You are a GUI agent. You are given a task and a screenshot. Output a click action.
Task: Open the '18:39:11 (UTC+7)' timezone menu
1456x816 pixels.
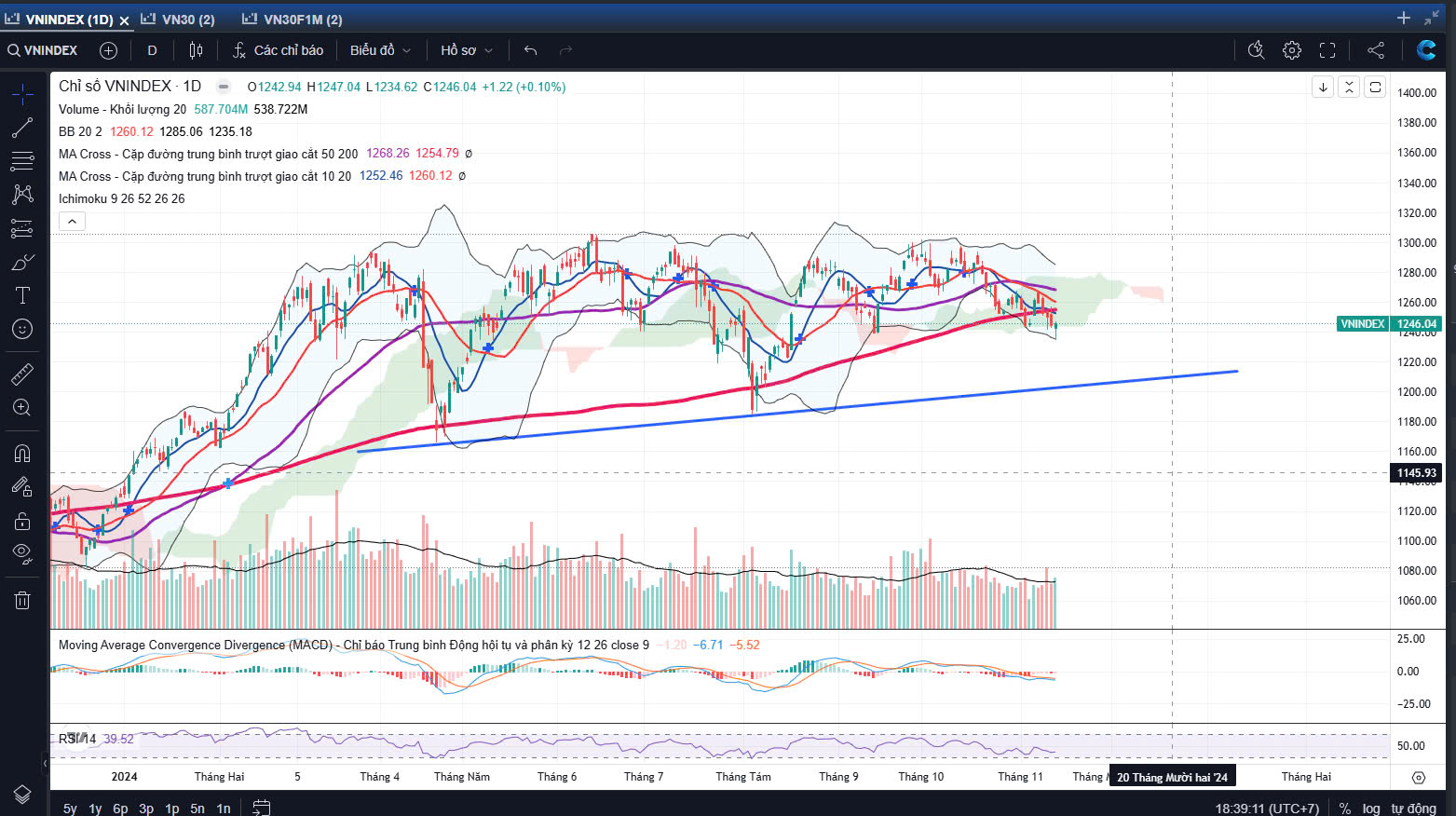[1267, 808]
